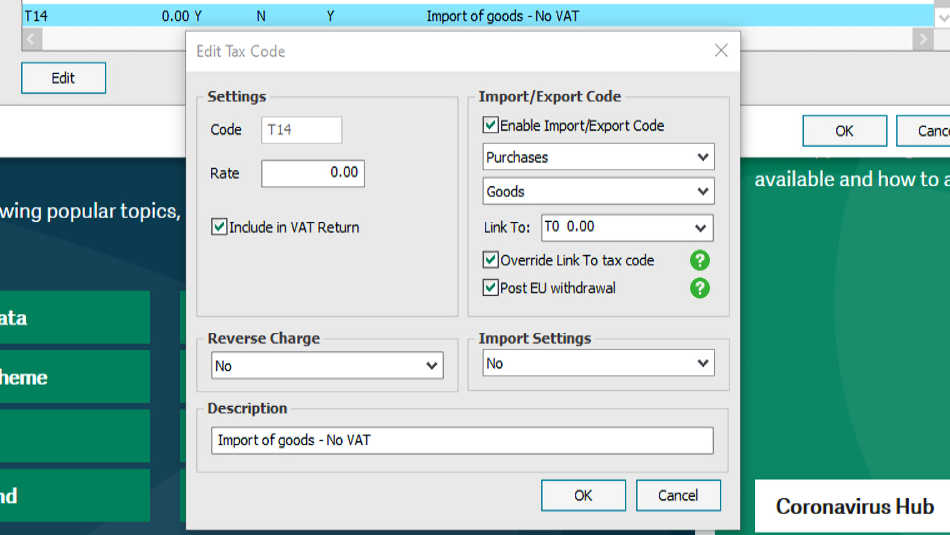
Task: Click right arrow of horizontal scrollbar
Action: click(923, 40)
